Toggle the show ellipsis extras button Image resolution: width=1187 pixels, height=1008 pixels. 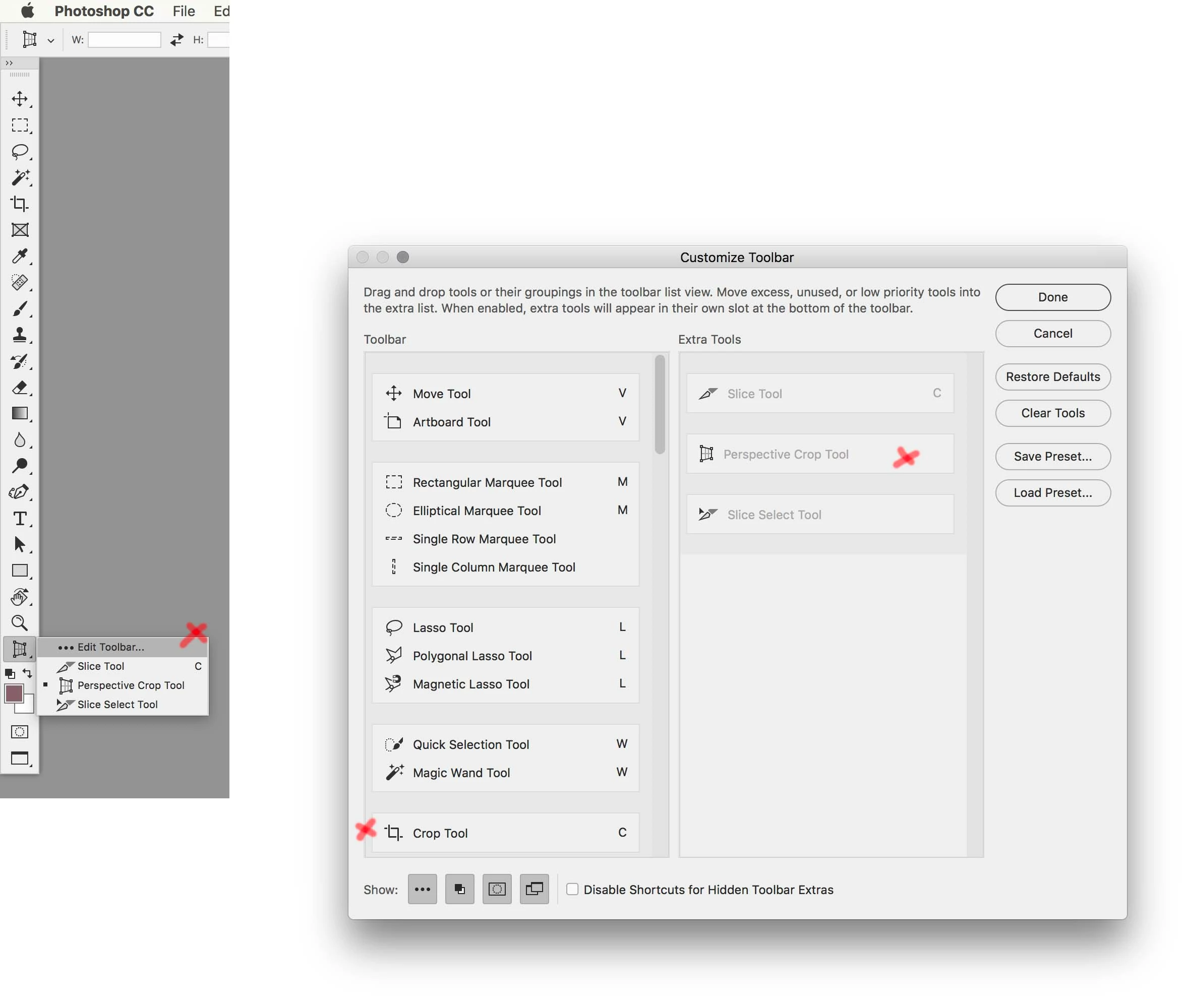coord(422,889)
